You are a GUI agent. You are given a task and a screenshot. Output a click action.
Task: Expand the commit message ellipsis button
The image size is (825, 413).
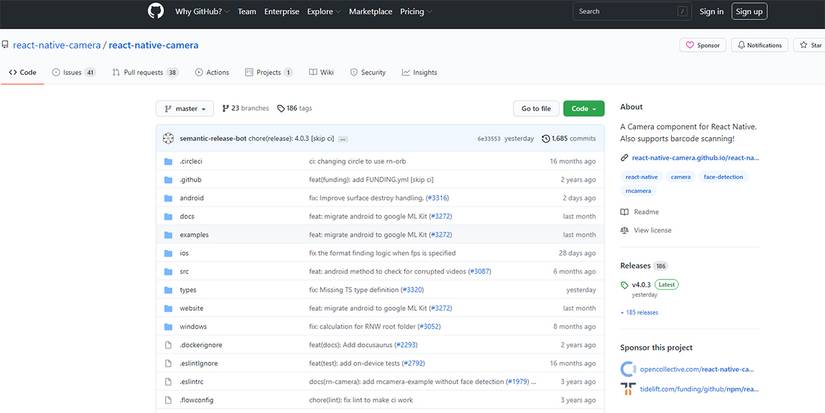coord(343,139)
